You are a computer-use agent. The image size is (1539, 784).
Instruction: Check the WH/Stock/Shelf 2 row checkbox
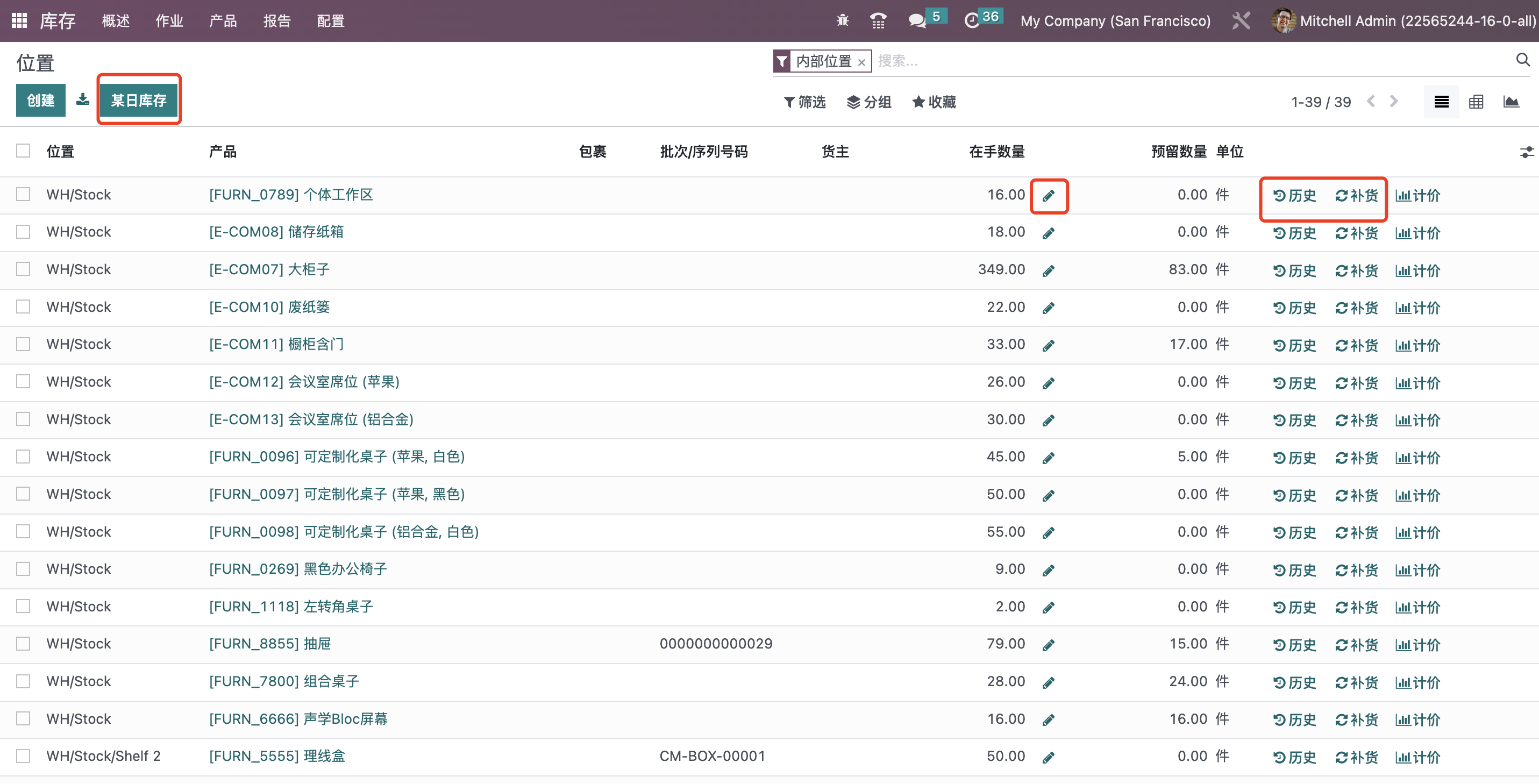[23, 756]
